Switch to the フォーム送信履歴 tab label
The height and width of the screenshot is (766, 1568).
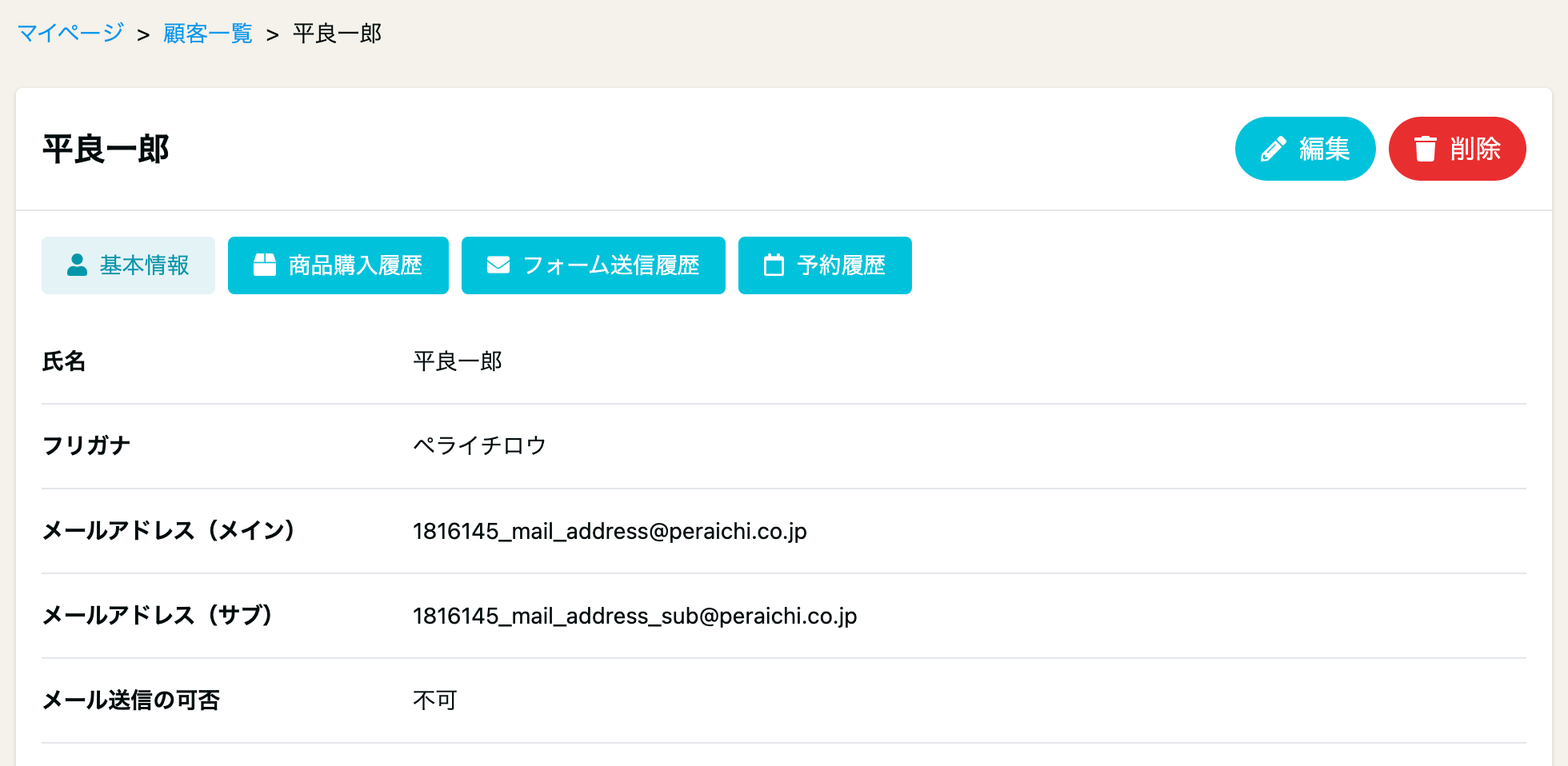click(611, 265)
